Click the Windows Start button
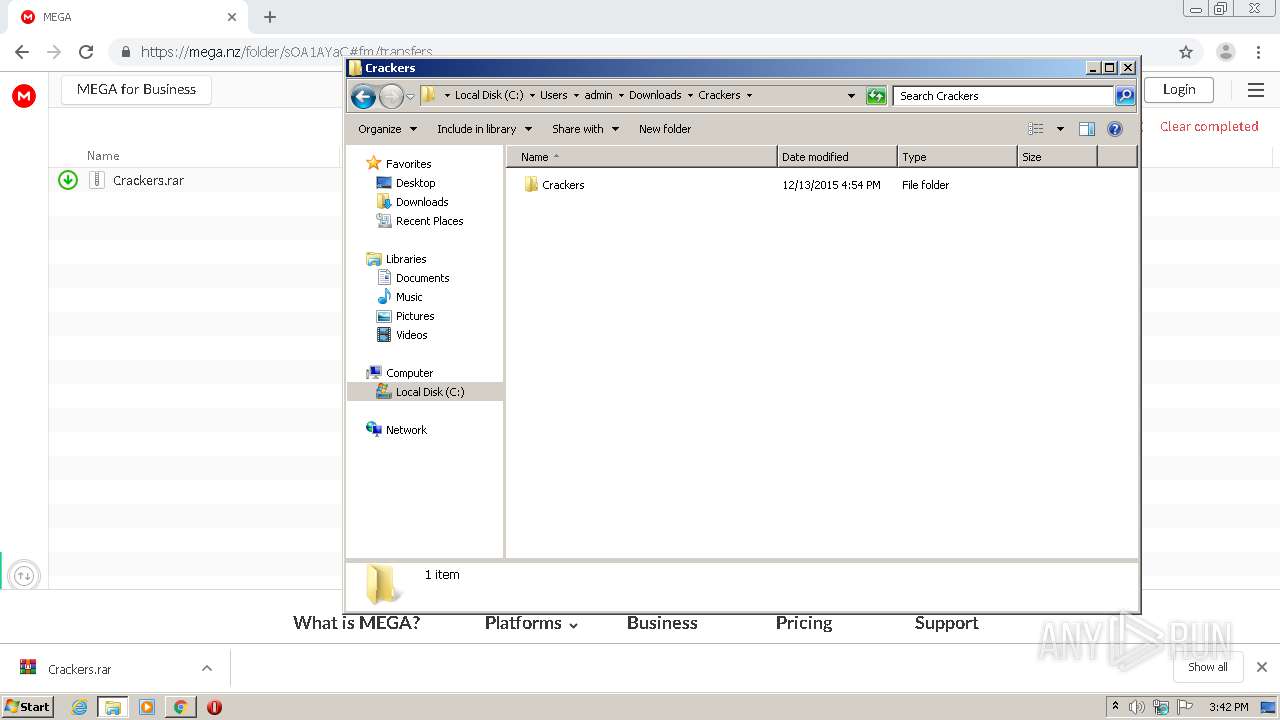Screen dimensions: 1280x720 point(27,707)
